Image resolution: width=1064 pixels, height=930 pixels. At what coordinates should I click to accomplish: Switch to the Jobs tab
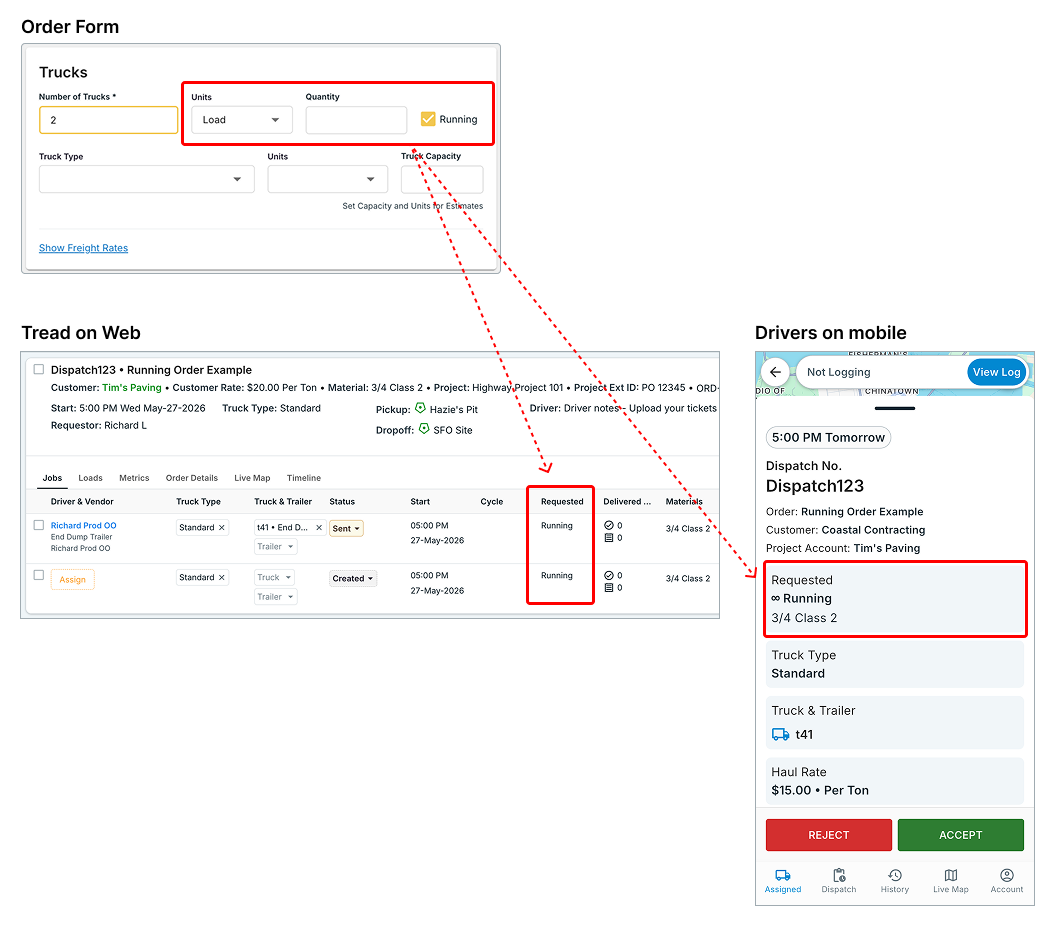point(52,478)
